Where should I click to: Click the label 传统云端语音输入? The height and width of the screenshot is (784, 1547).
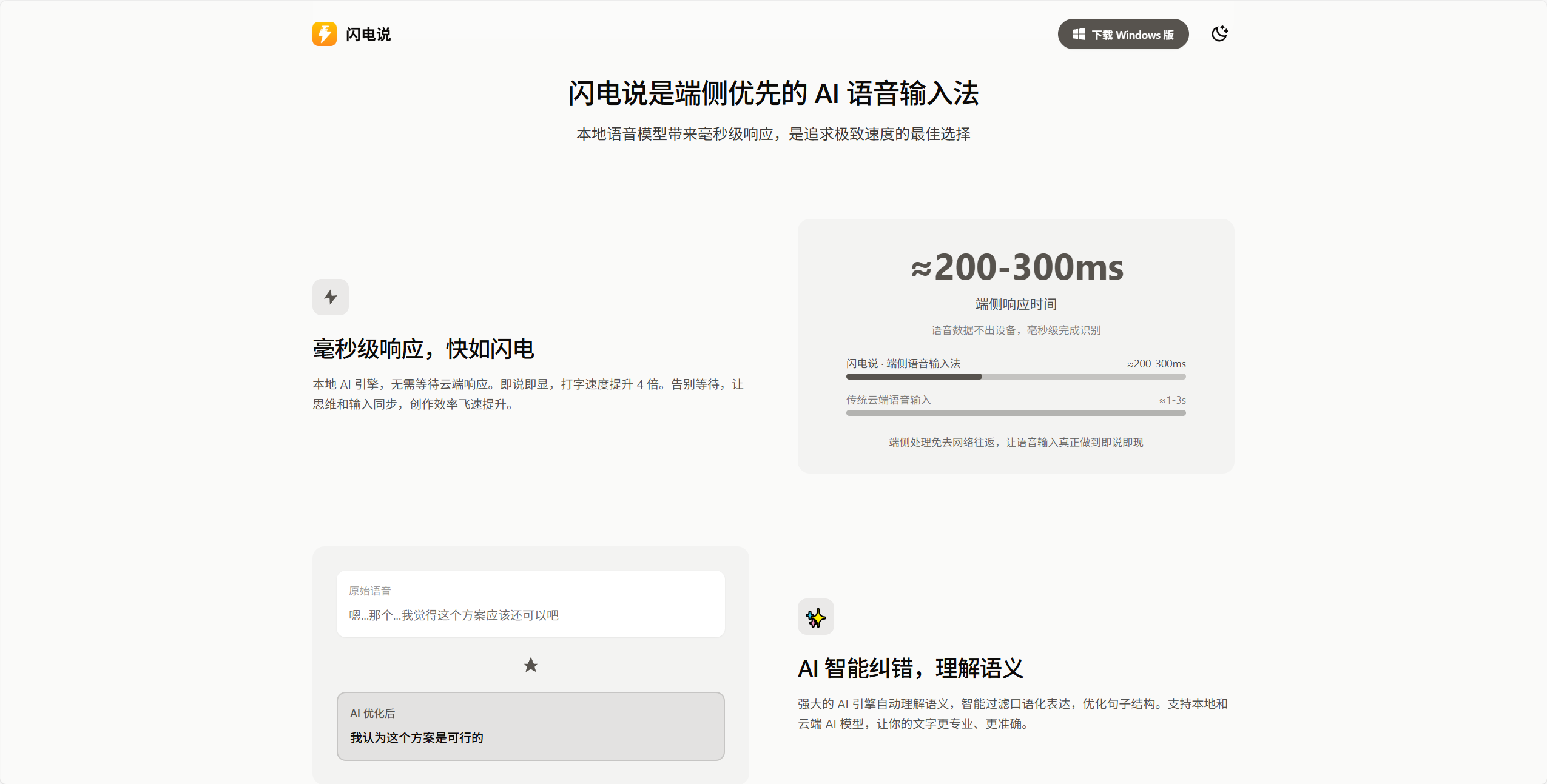pyautogui.click(x=889, y=400)
